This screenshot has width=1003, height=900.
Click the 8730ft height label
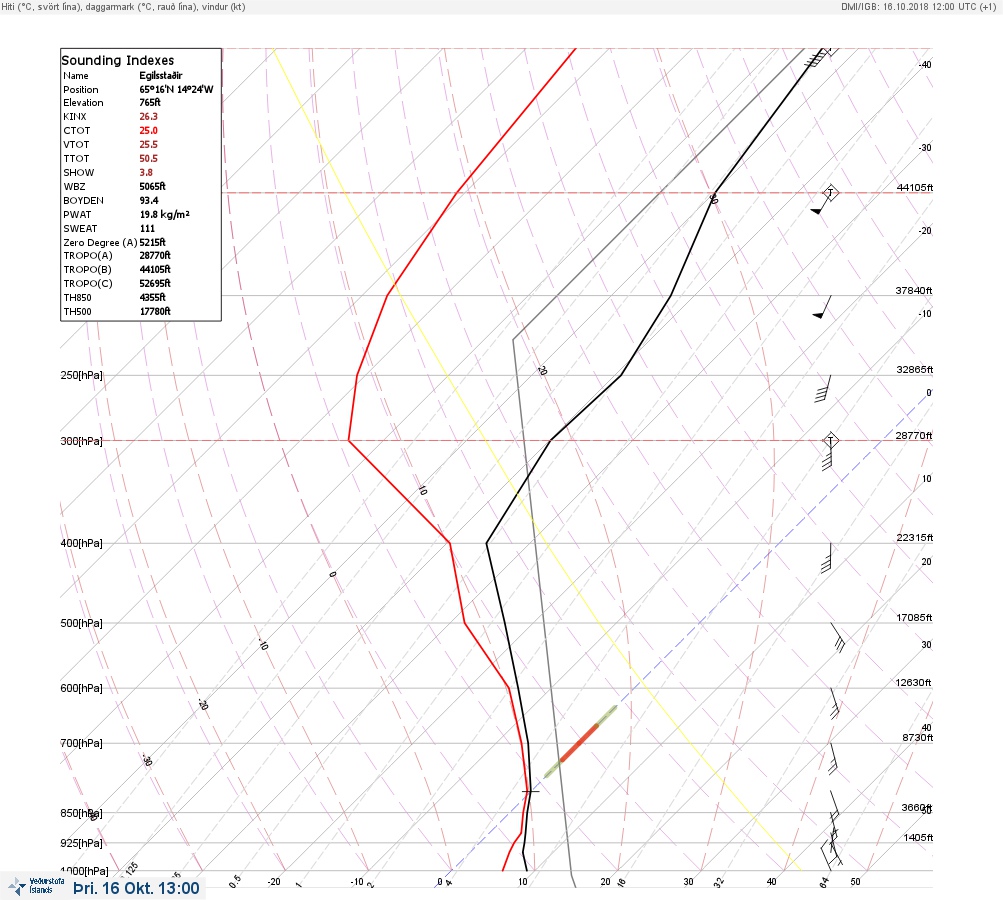(x=918, y=738)
